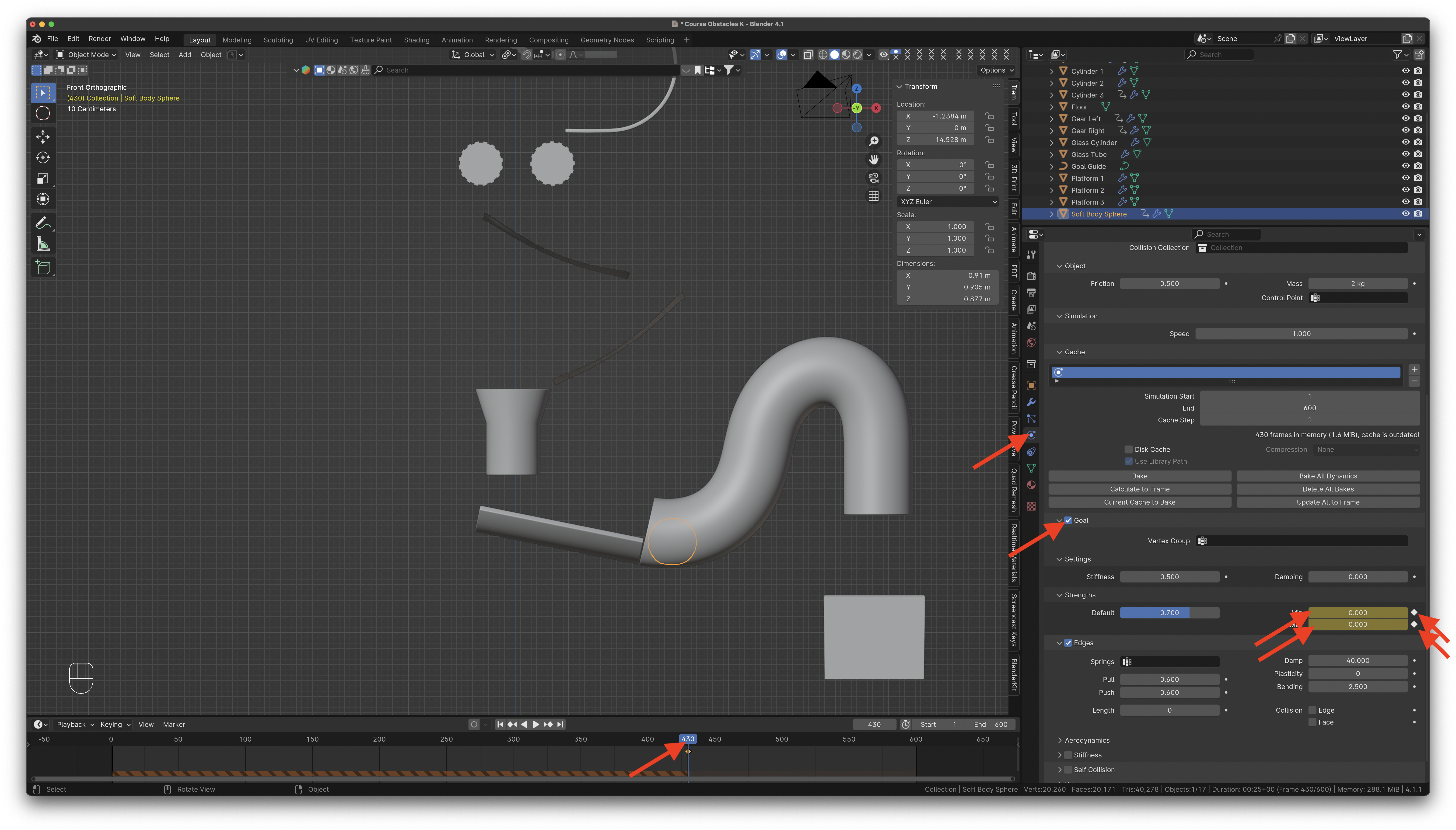
Task: Open the Playback dropdown in timeline
Action: coord(75,725)
